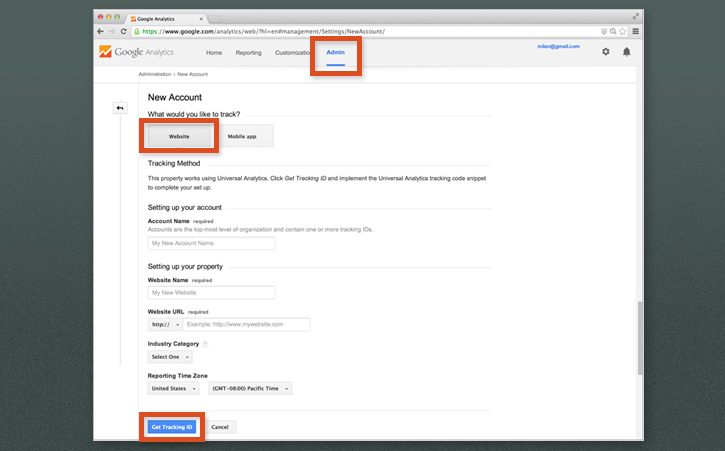
Task: Select Website as the tracking type
Action: click(x=179, y=136)
